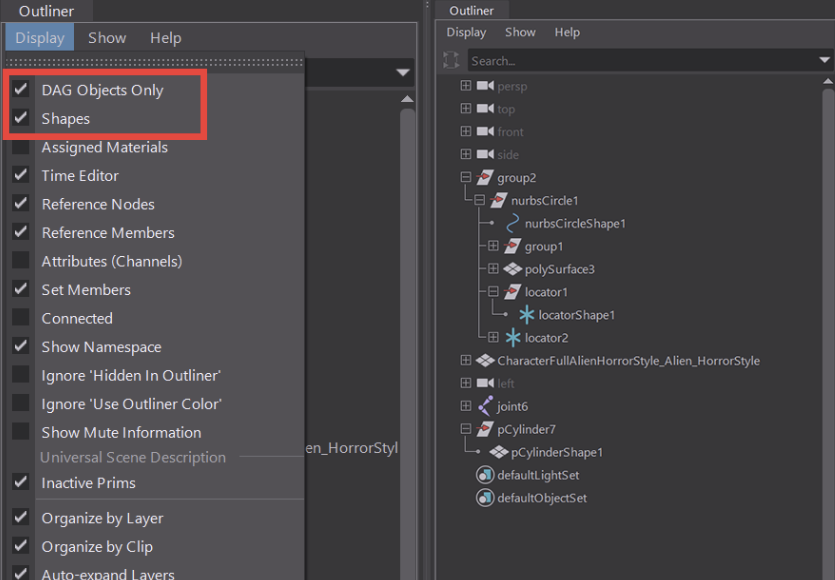This screenshot has width=835, height=580.
Task: Toggle Set Members option
Action: [x=21, y=289]
